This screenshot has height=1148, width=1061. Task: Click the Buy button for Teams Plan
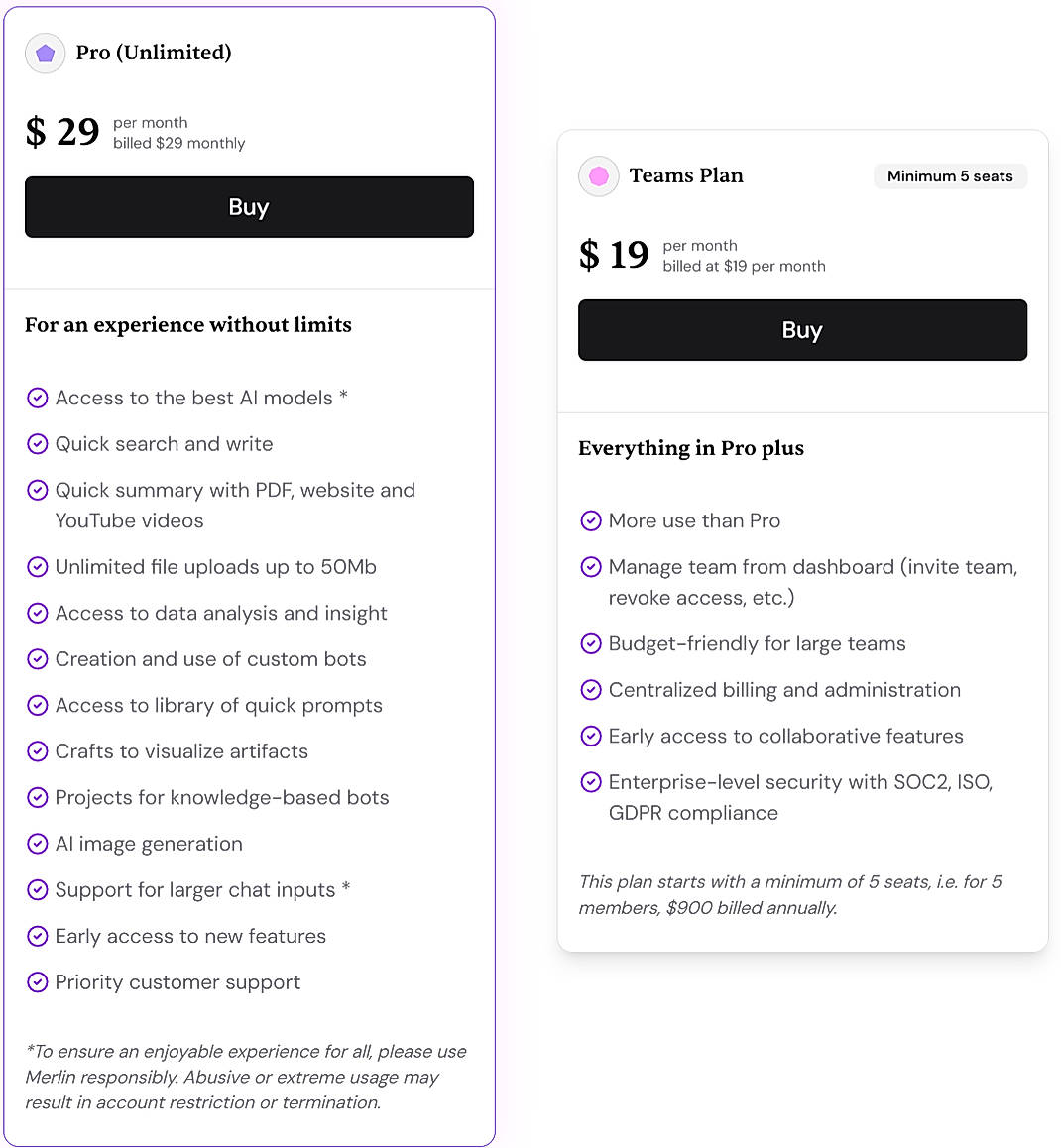pos(802,330)
